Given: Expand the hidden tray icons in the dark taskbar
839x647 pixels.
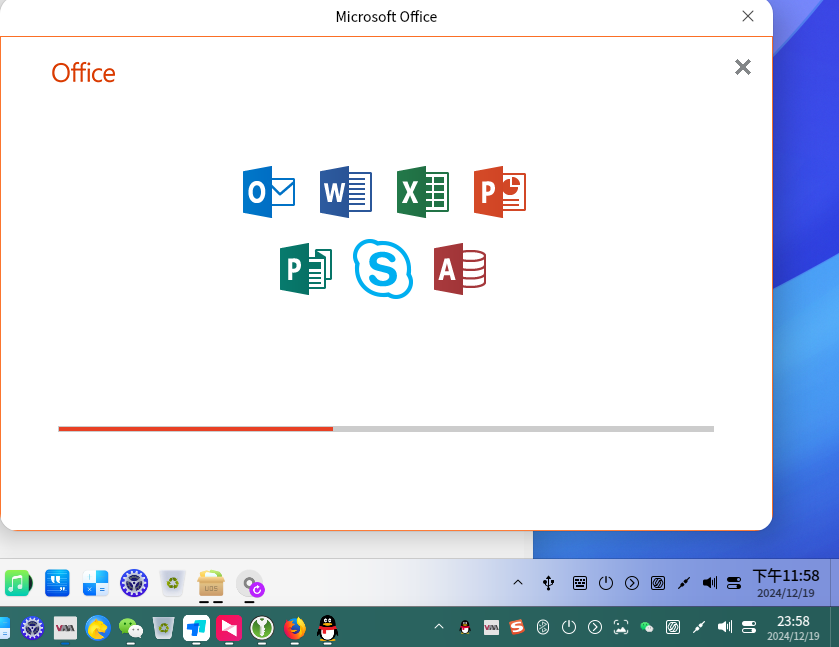Looking at the screenshot, I should 439,627.
